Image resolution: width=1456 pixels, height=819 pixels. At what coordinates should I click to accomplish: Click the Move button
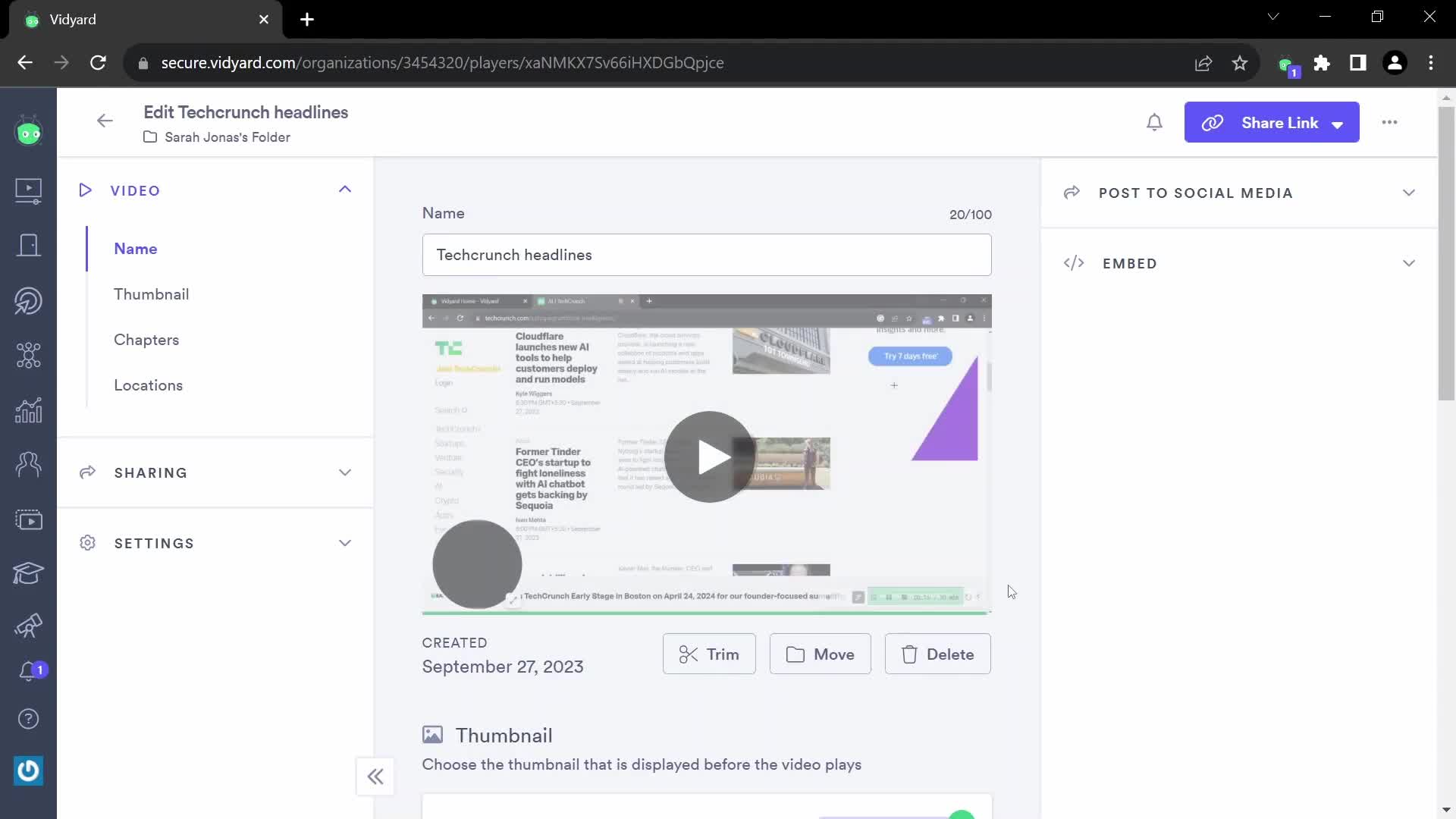coord(821,654)
